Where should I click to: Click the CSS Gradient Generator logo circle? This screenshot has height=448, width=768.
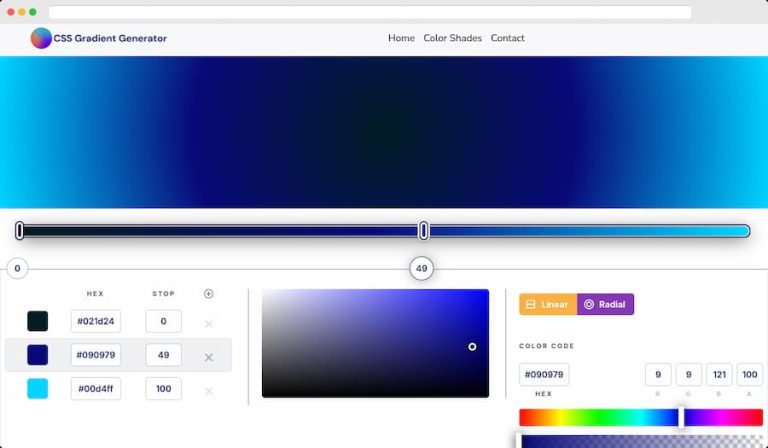41,38
